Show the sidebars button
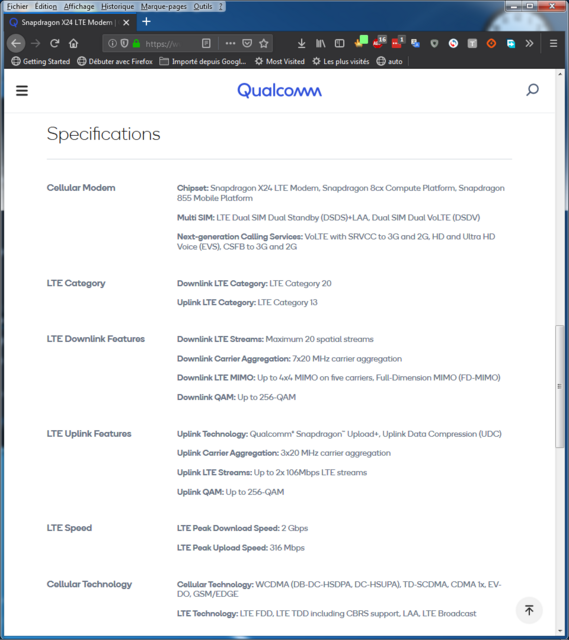Image resolution: width=569 pixels, height=640 pixels. (339, 43)
